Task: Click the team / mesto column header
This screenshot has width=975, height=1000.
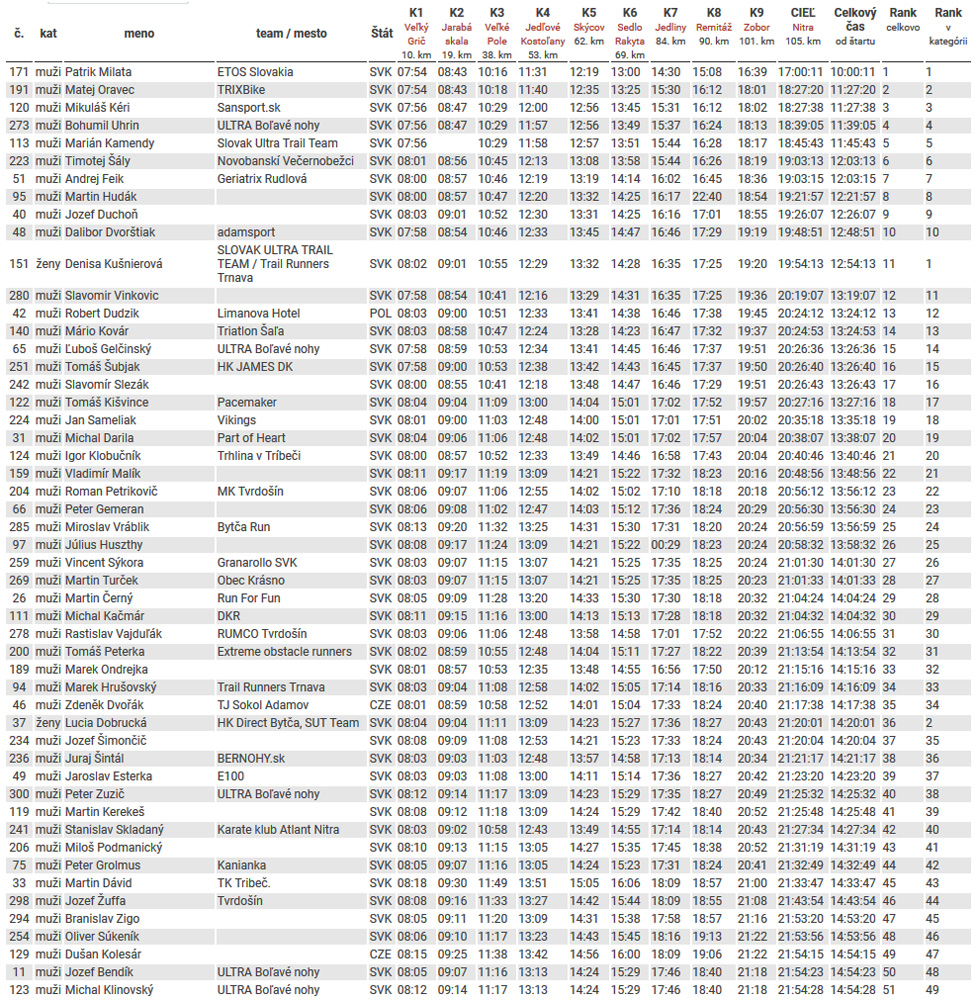Action: [x=284, y=33]
